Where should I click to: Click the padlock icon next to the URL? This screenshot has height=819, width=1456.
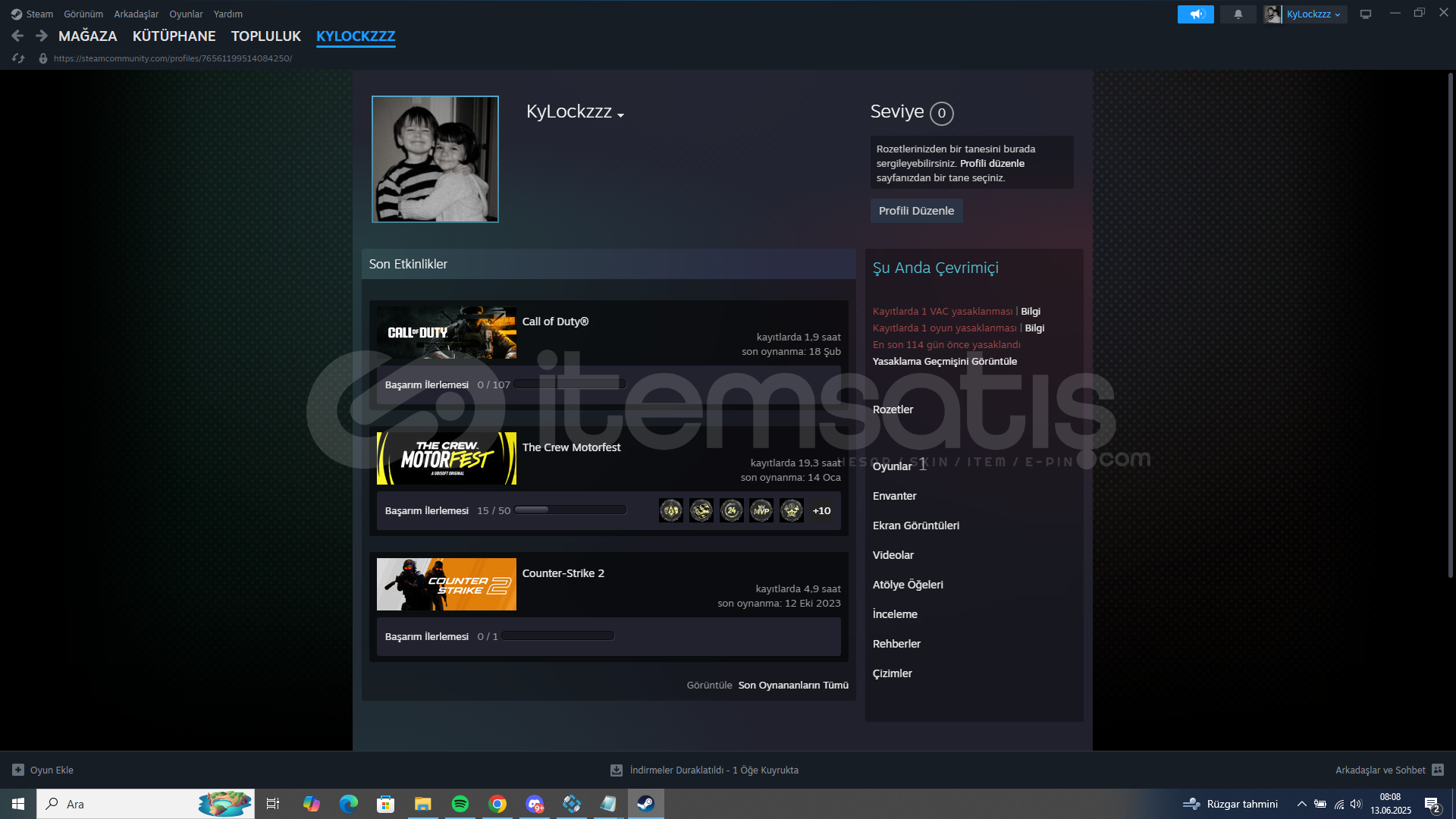click(x=43, y=58)
